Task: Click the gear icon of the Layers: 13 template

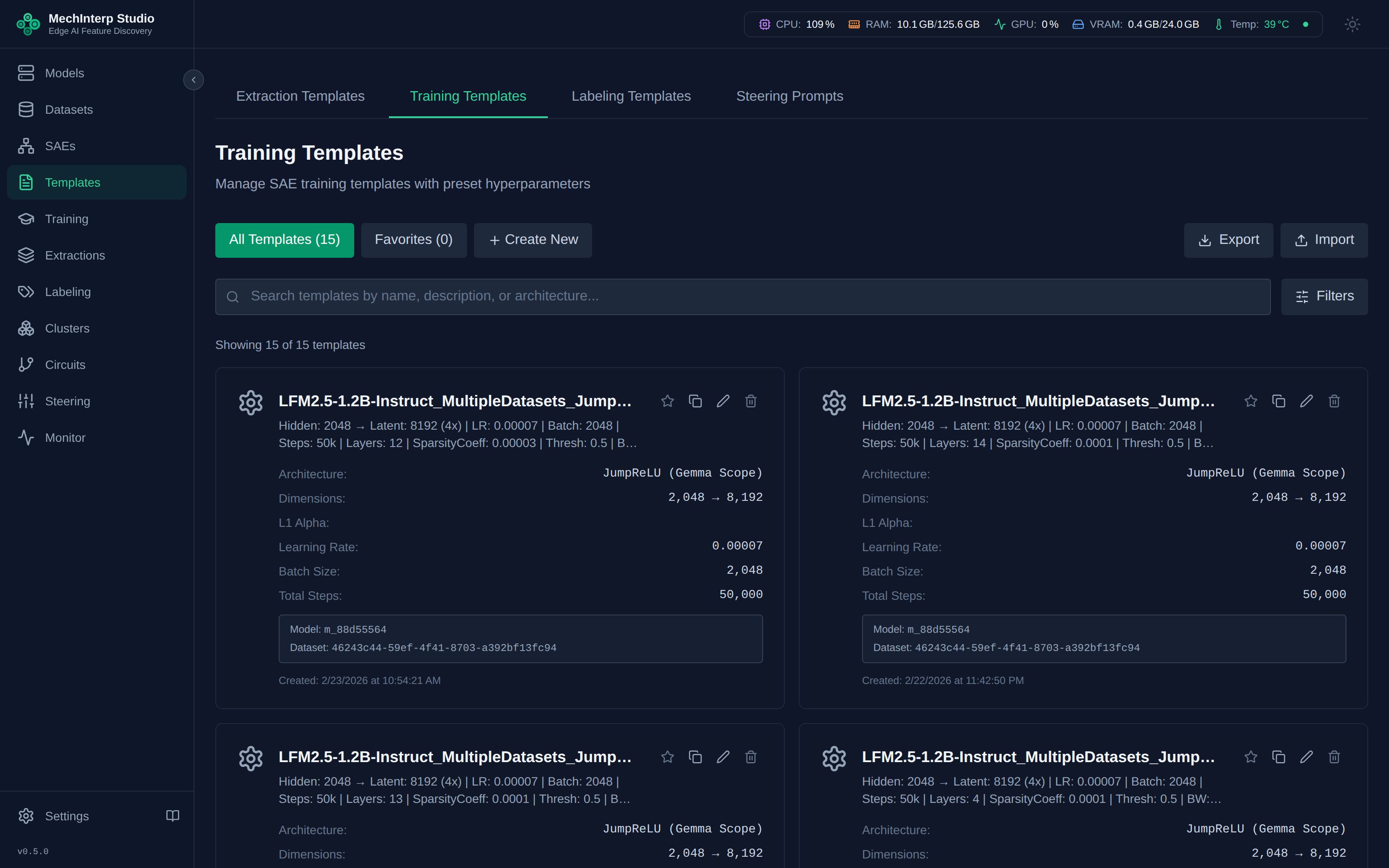Action: [251, 758]
